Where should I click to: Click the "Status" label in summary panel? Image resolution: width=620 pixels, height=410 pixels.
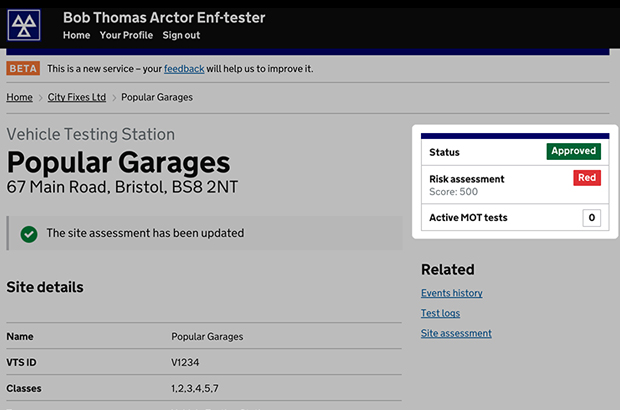coord(444,152)
